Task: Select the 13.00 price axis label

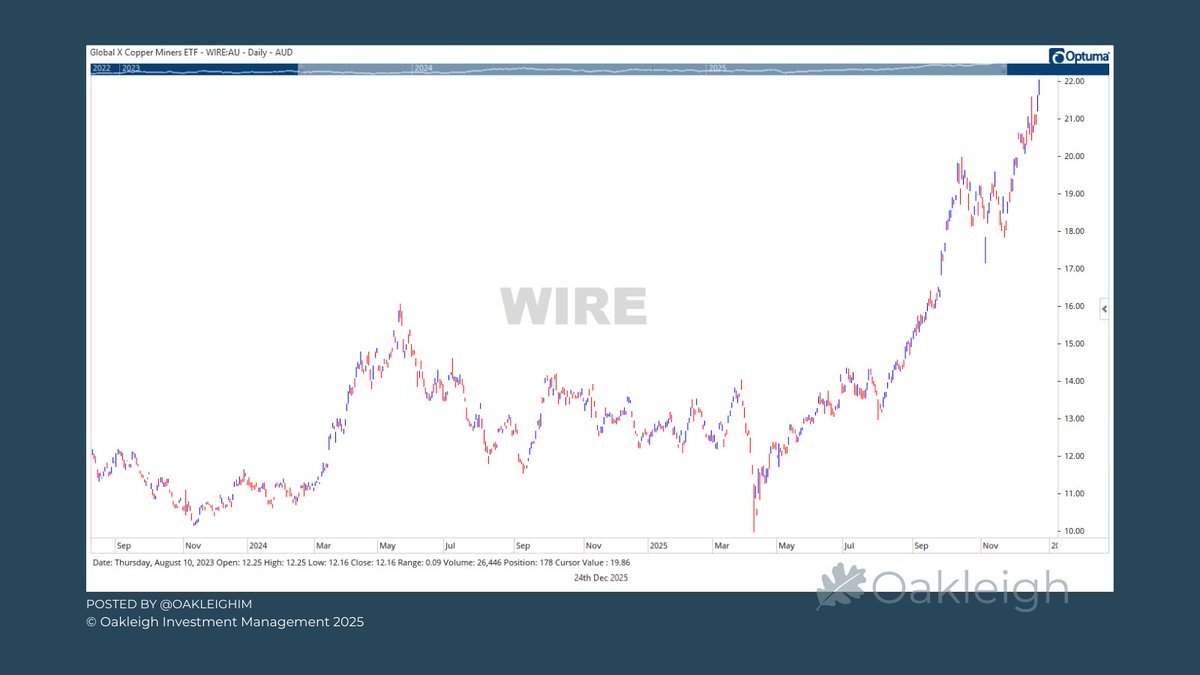Action: pos(1074,419)
